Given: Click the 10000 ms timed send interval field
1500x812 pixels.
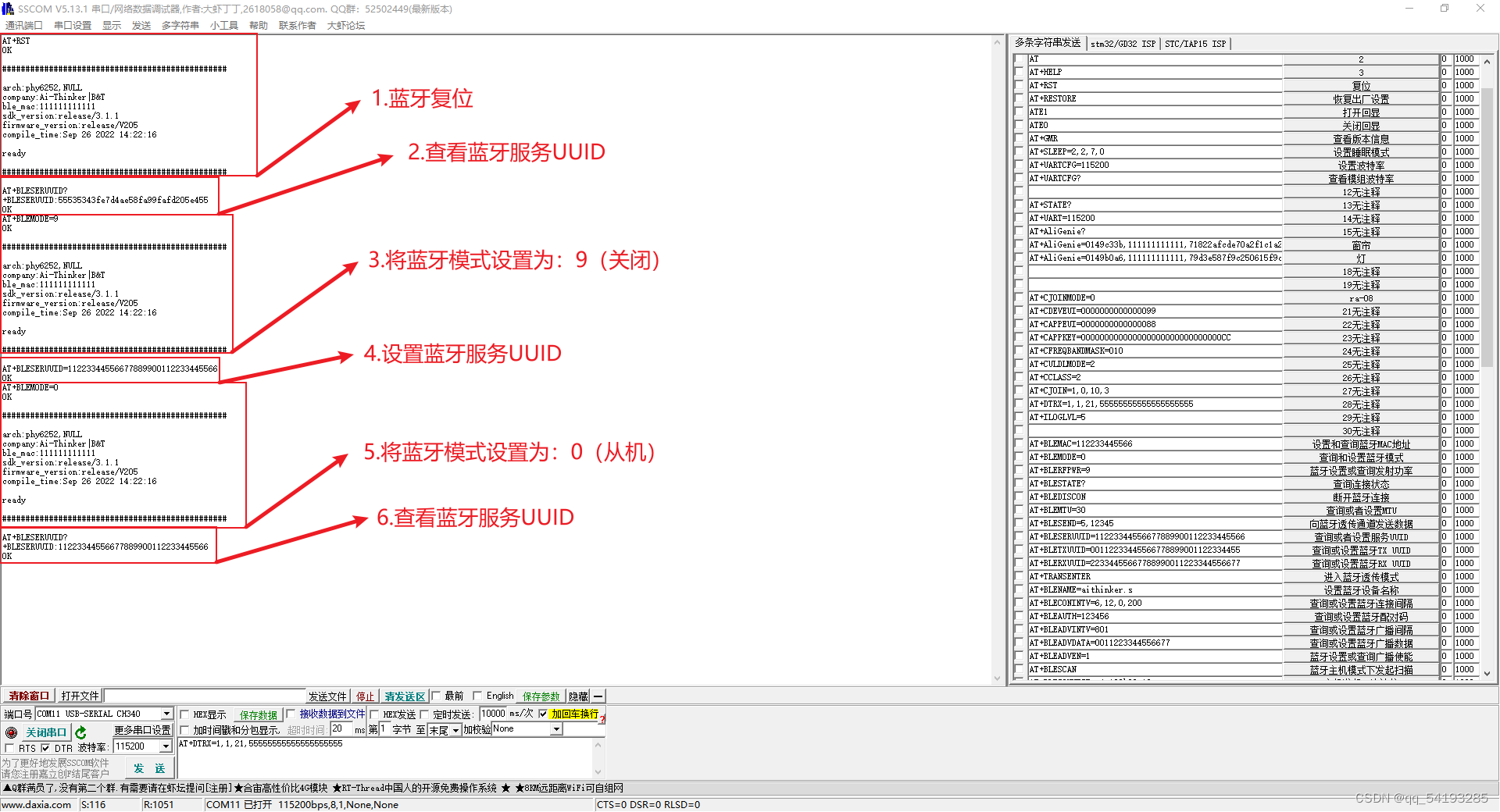Looking at the screenshot, I should (x=493, y=714).
